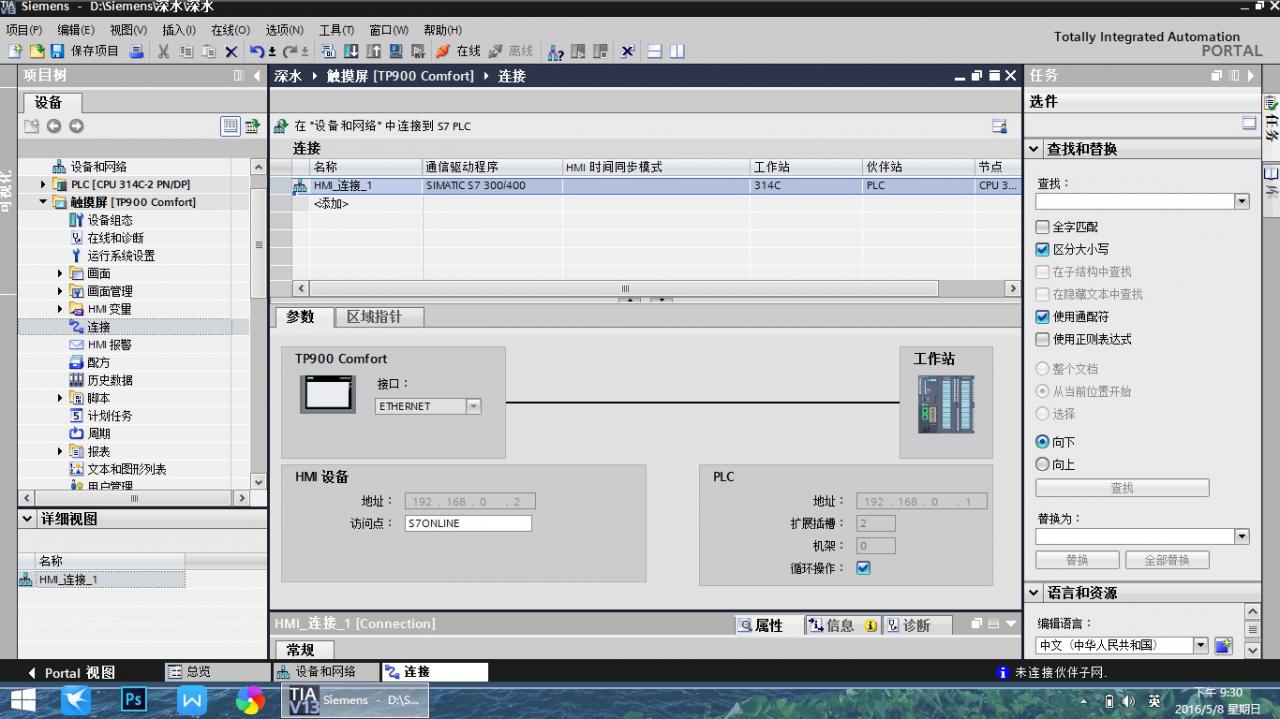Screen dimensions: 1280x719
Task: Click the split editor vertically icon
Action: click(677, 51)
